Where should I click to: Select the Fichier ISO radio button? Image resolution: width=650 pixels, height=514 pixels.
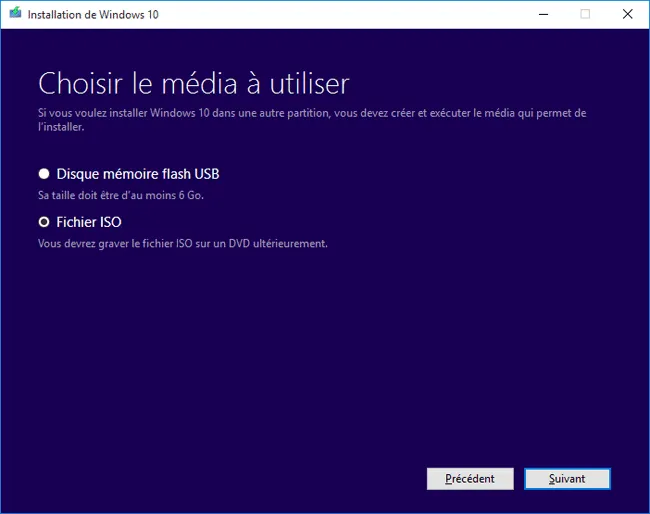pyautogui.click(x=44, y=222)
